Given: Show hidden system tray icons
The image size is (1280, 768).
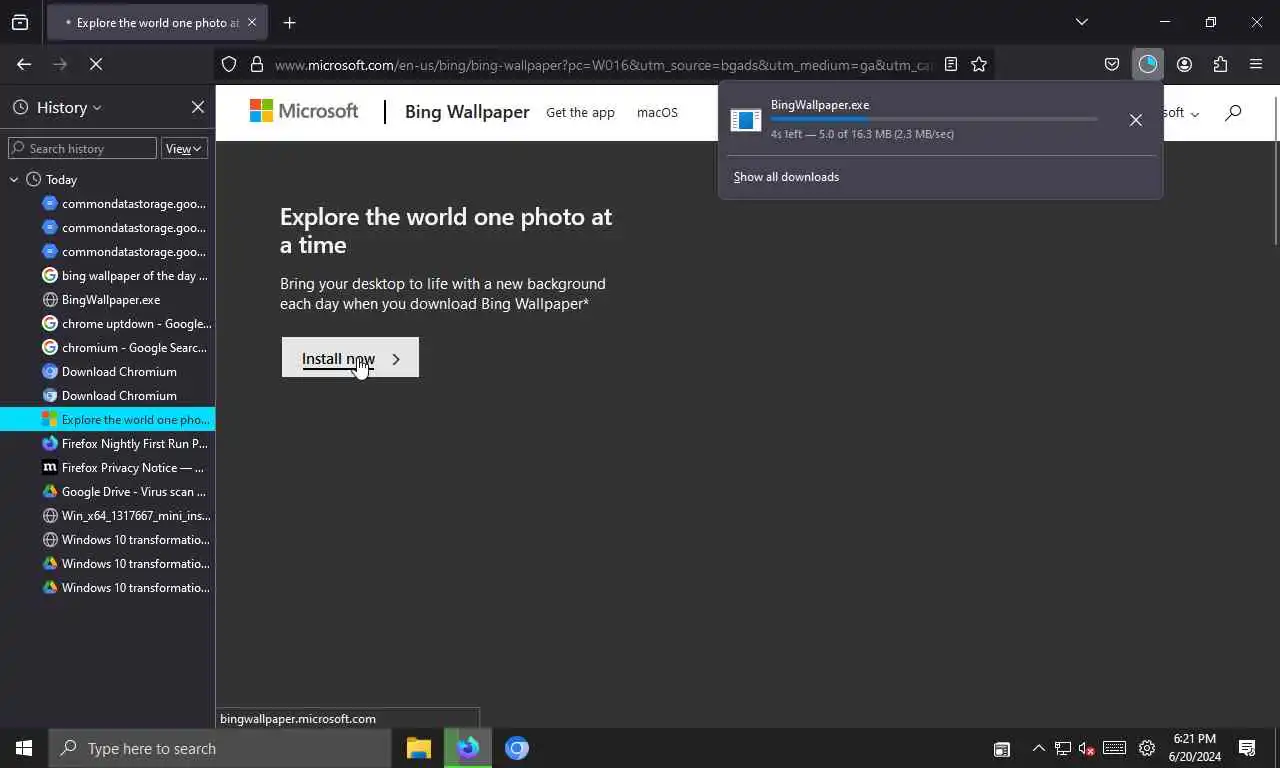Looking at the screenshot, I should coord(1038,748).
